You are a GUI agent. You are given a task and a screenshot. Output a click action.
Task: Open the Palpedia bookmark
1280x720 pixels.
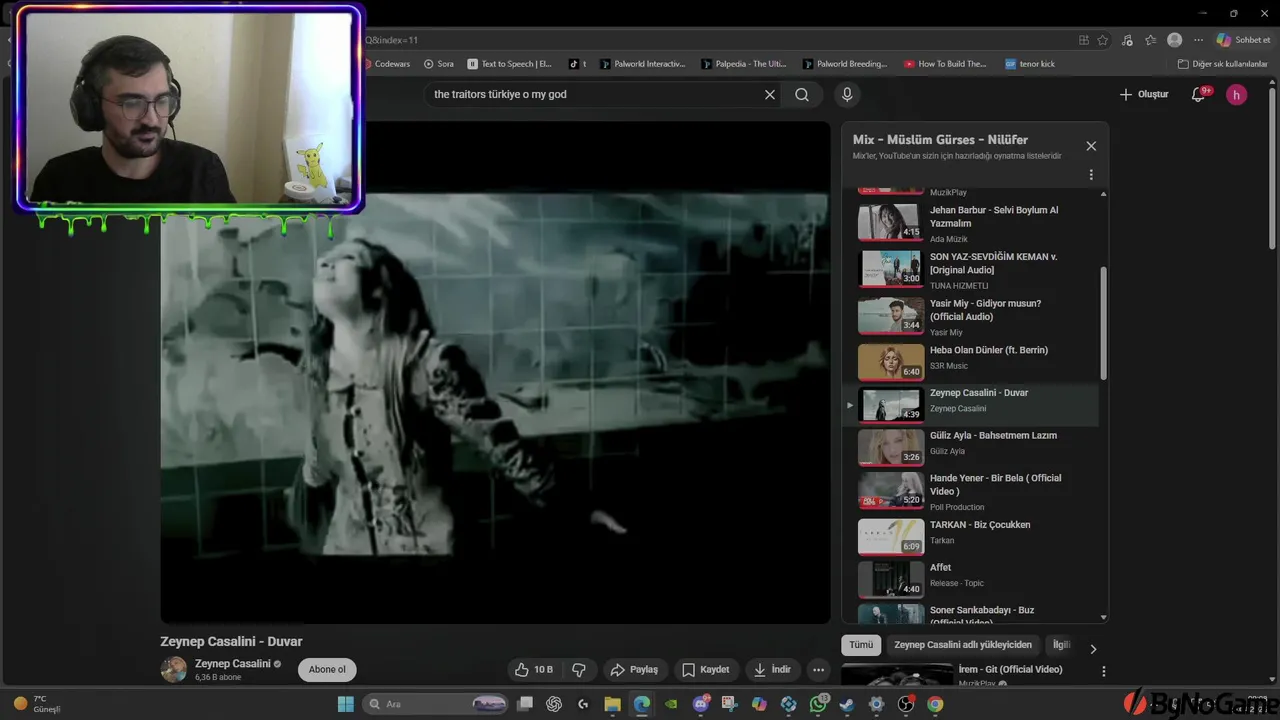(x=744, y=64)
